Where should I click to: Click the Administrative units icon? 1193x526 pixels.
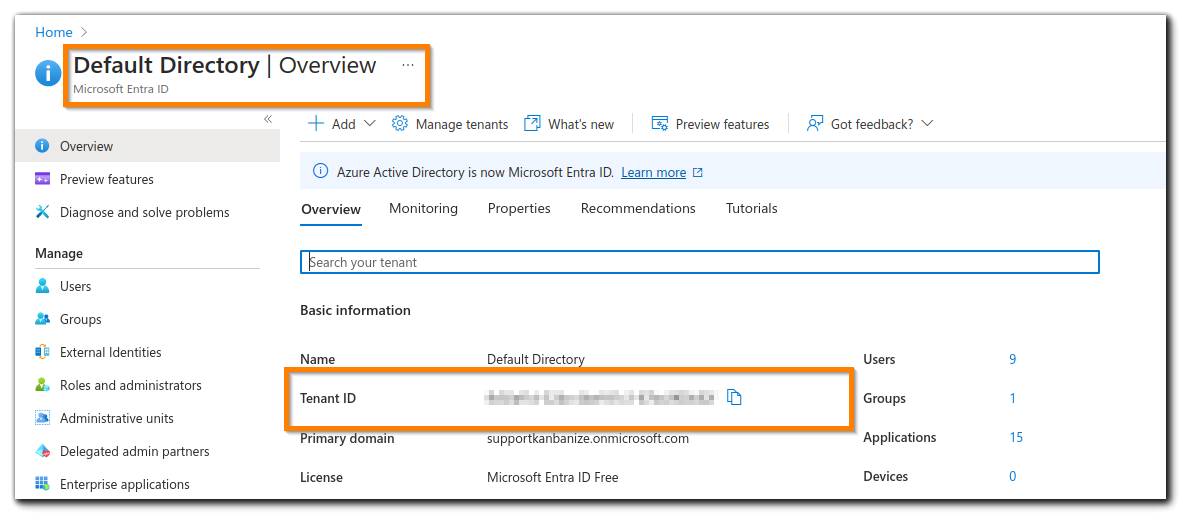click(43, 418)
